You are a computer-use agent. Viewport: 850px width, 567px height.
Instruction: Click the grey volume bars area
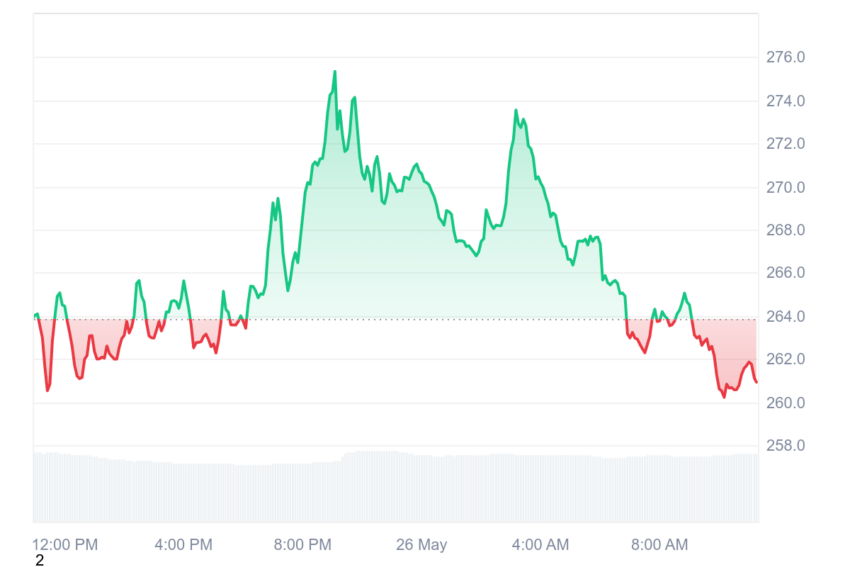click(x=396, y=487)
